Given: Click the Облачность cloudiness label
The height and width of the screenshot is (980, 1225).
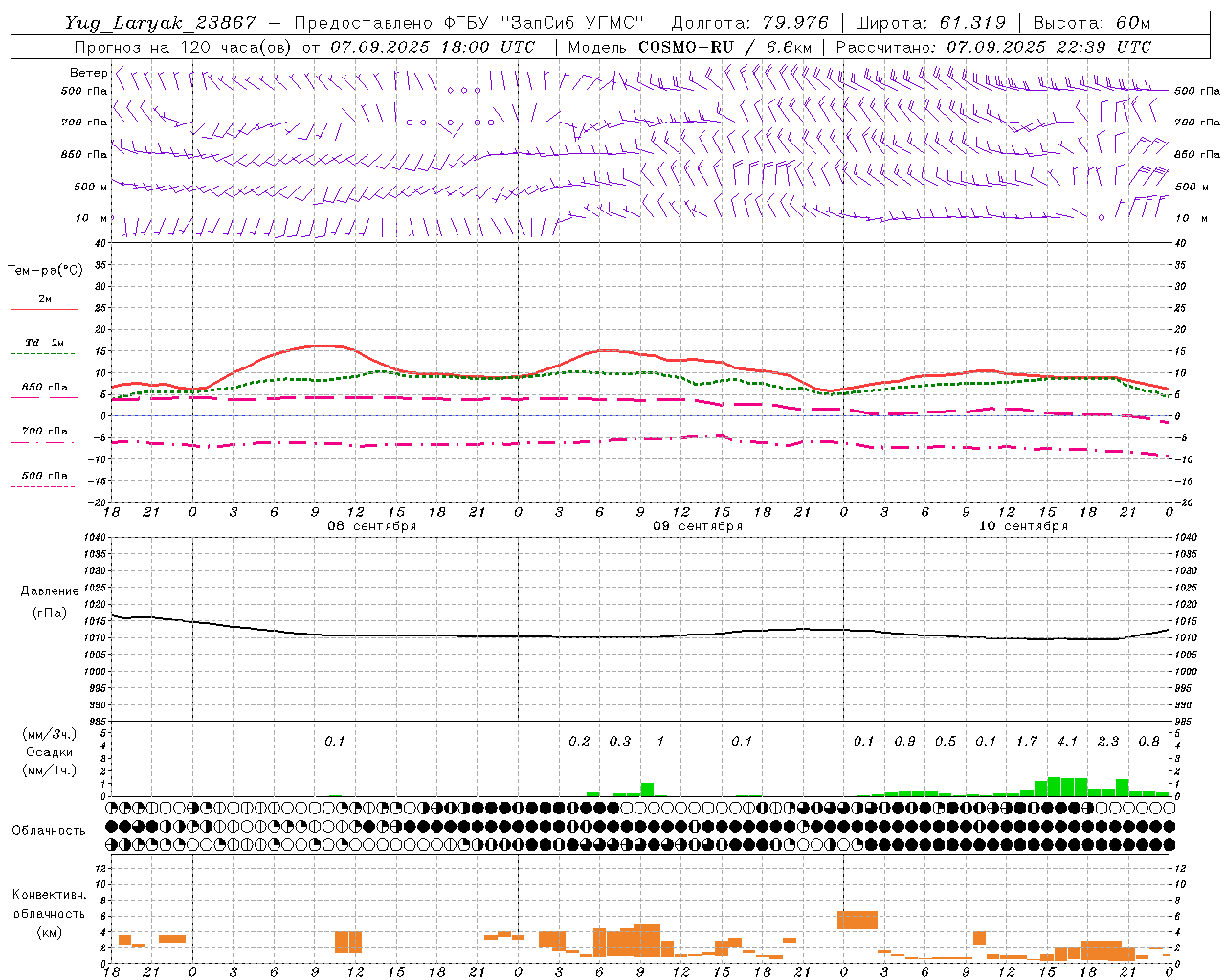Looking at the screenshot, I should point(49,830).
